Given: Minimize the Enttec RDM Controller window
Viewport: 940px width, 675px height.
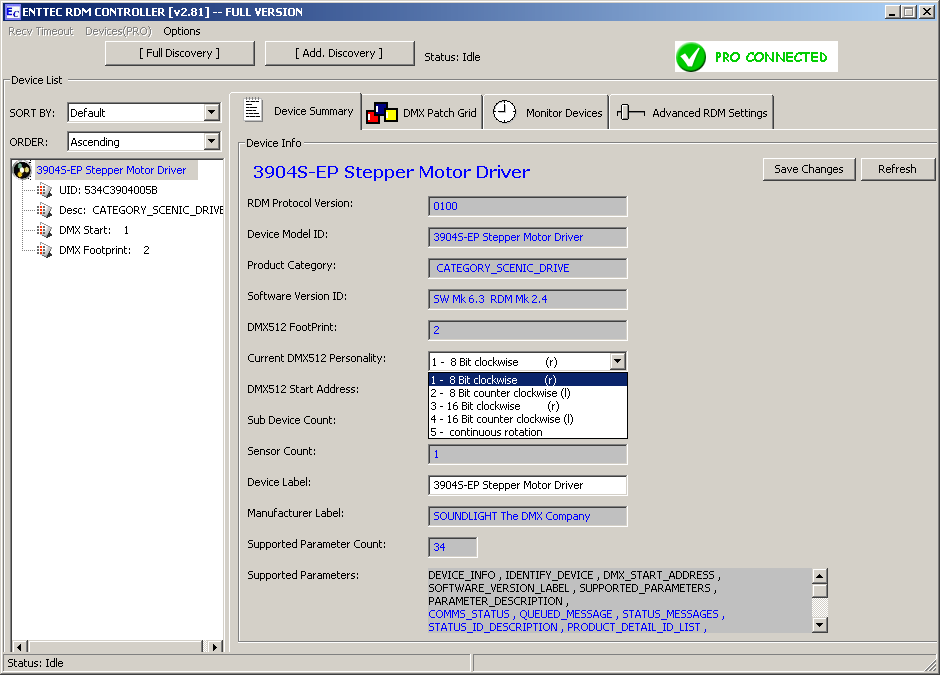Looking at the screenshot, I should point(893,11).
